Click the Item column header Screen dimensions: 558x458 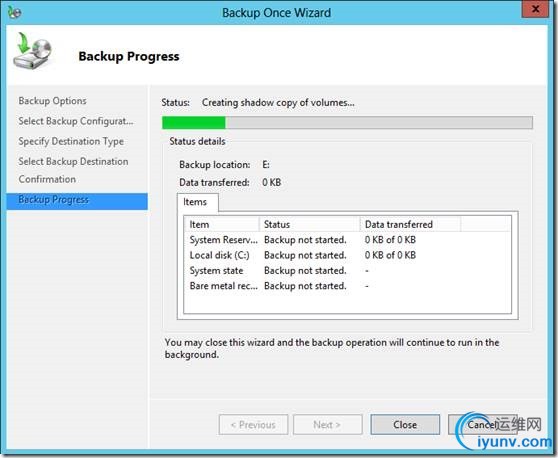[222, 224]
